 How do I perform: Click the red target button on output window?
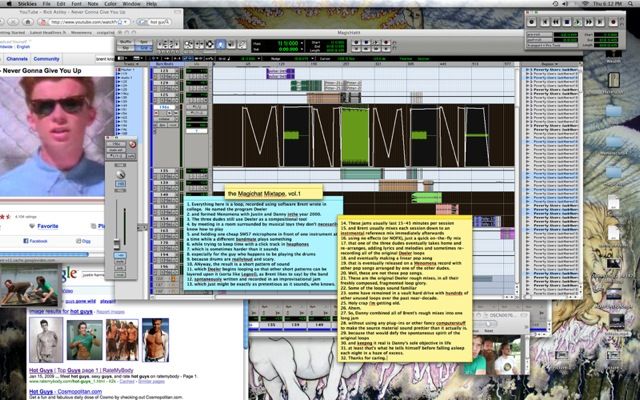(132, 144)
